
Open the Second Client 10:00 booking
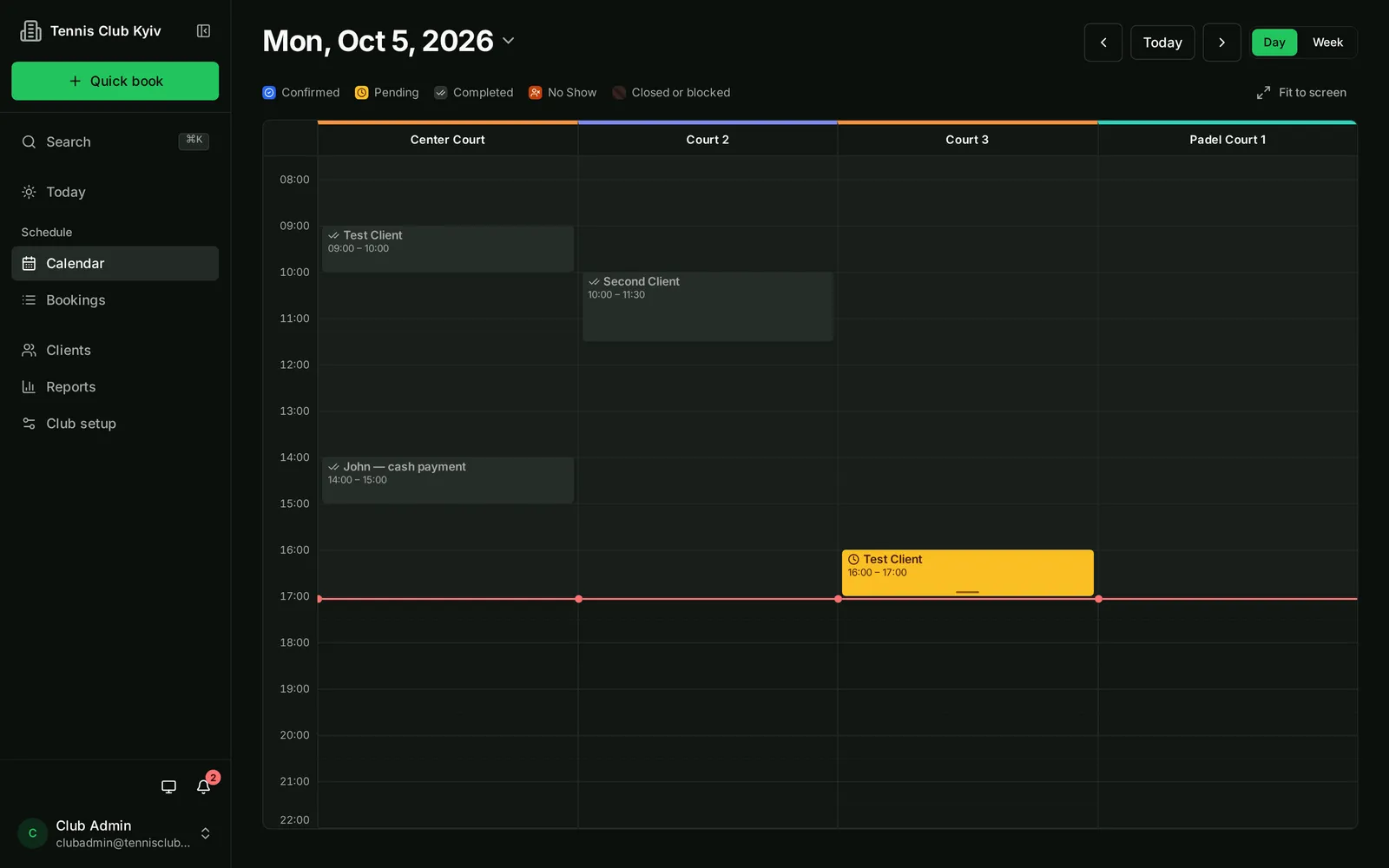[x=708, y=306]
